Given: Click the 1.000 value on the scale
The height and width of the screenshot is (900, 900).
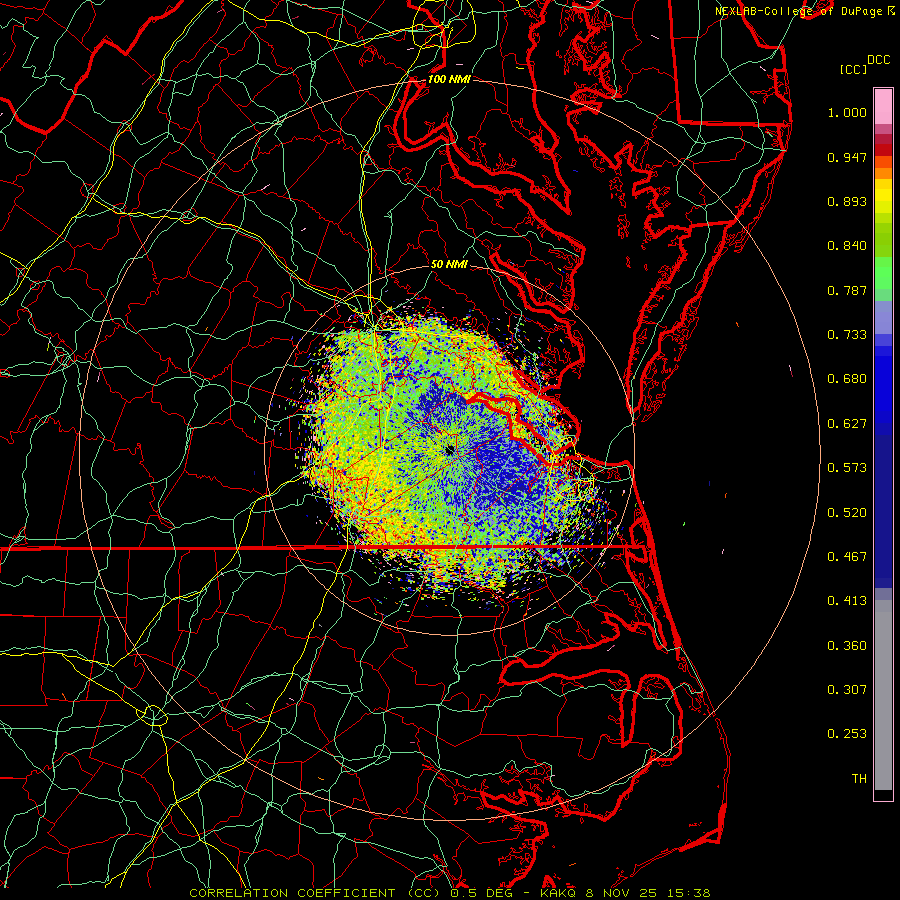Looking at the screenshot, I should (x=847, y=112).
